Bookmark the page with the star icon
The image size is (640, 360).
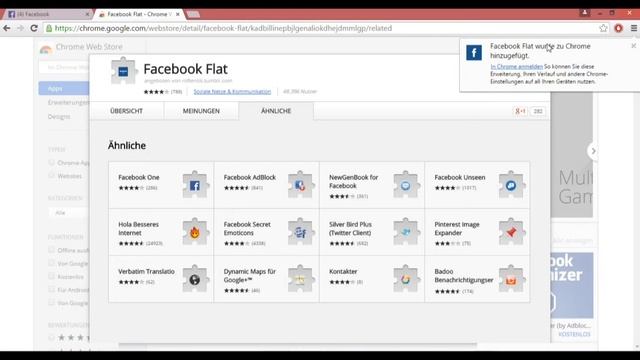pos(604,28)
